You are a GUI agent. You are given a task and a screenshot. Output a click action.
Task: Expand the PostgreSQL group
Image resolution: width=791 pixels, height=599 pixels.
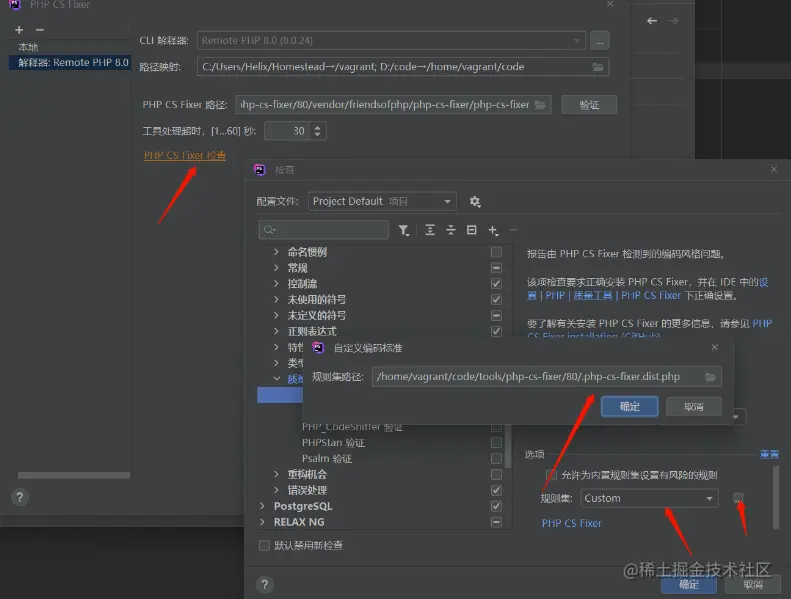(x=262, y=506)
